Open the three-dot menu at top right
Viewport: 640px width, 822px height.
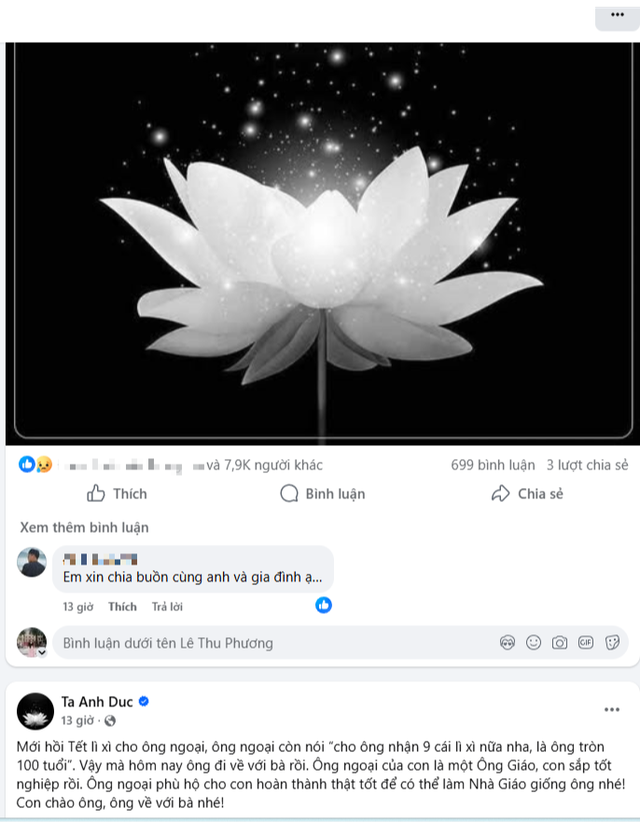pyautogui.click(x=611, y=17)
